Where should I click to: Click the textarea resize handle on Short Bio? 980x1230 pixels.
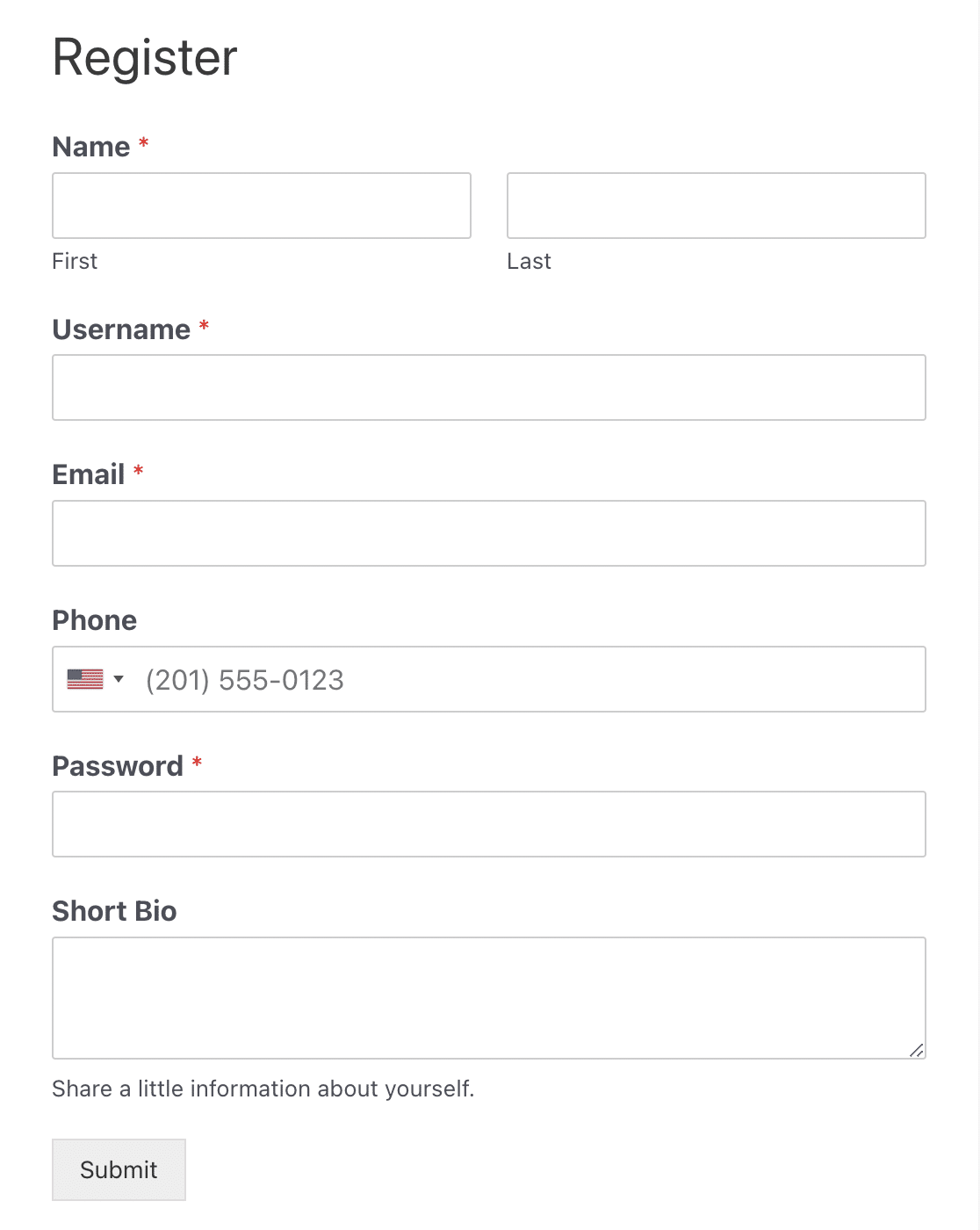tap(917, 1049)
